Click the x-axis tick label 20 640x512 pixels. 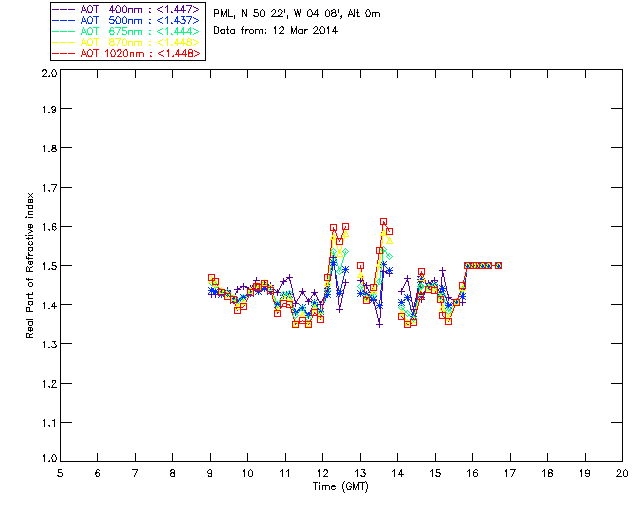pyautogui.click(x=622, y=473)
